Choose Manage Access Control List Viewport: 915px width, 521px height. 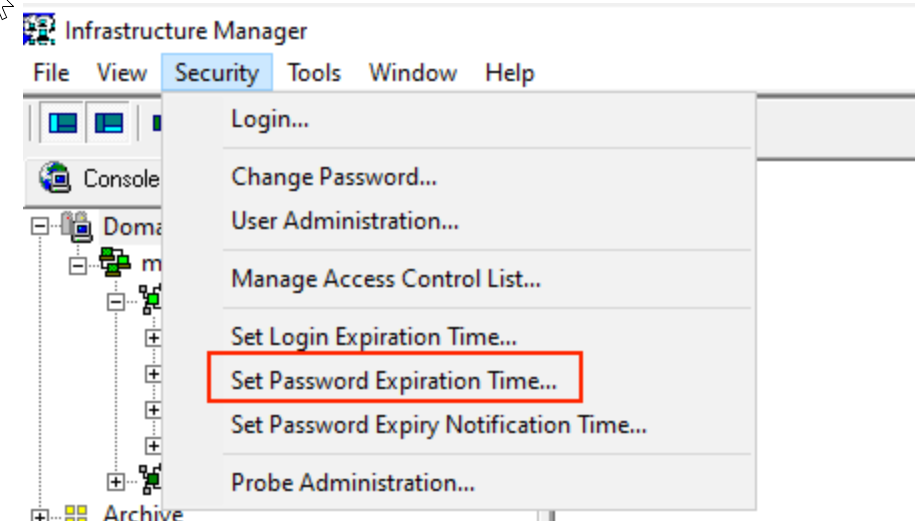point(386,279)
